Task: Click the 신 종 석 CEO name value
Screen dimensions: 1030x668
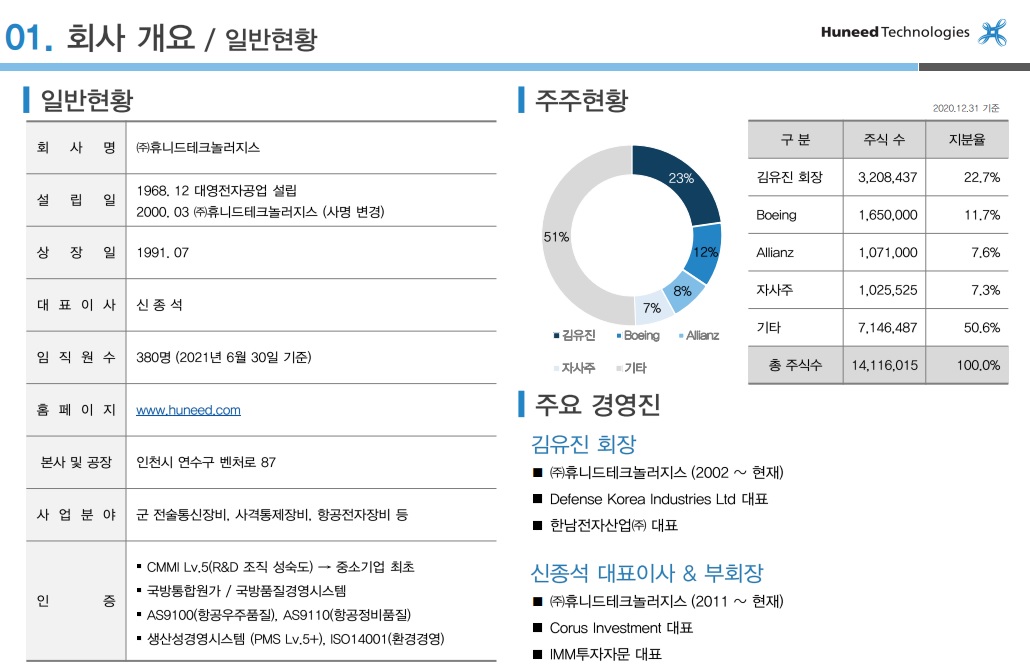Action: (159, 305)
